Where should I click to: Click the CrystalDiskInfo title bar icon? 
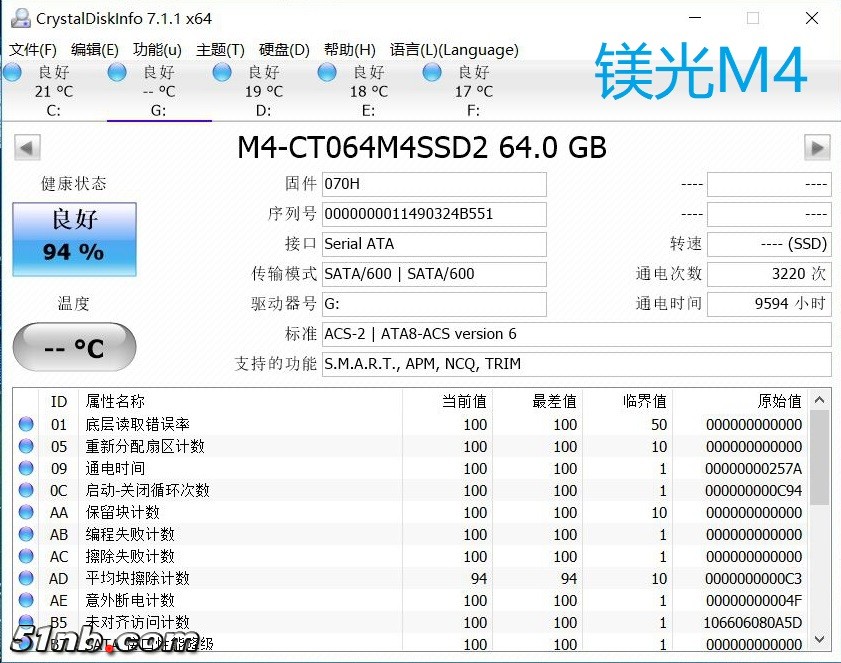point(21,18)
